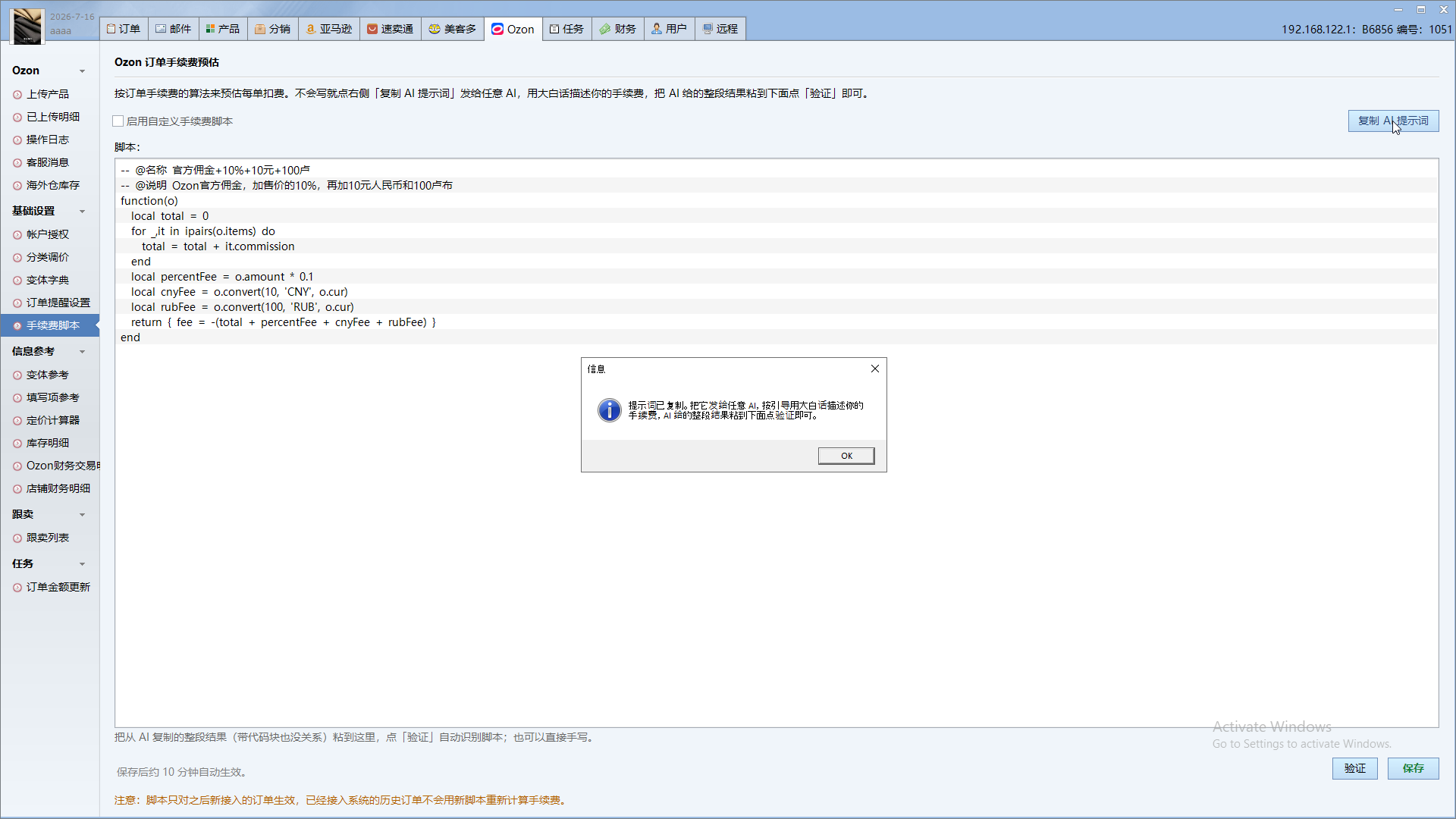Collapse the 基础设置 sidebar section

82,212
